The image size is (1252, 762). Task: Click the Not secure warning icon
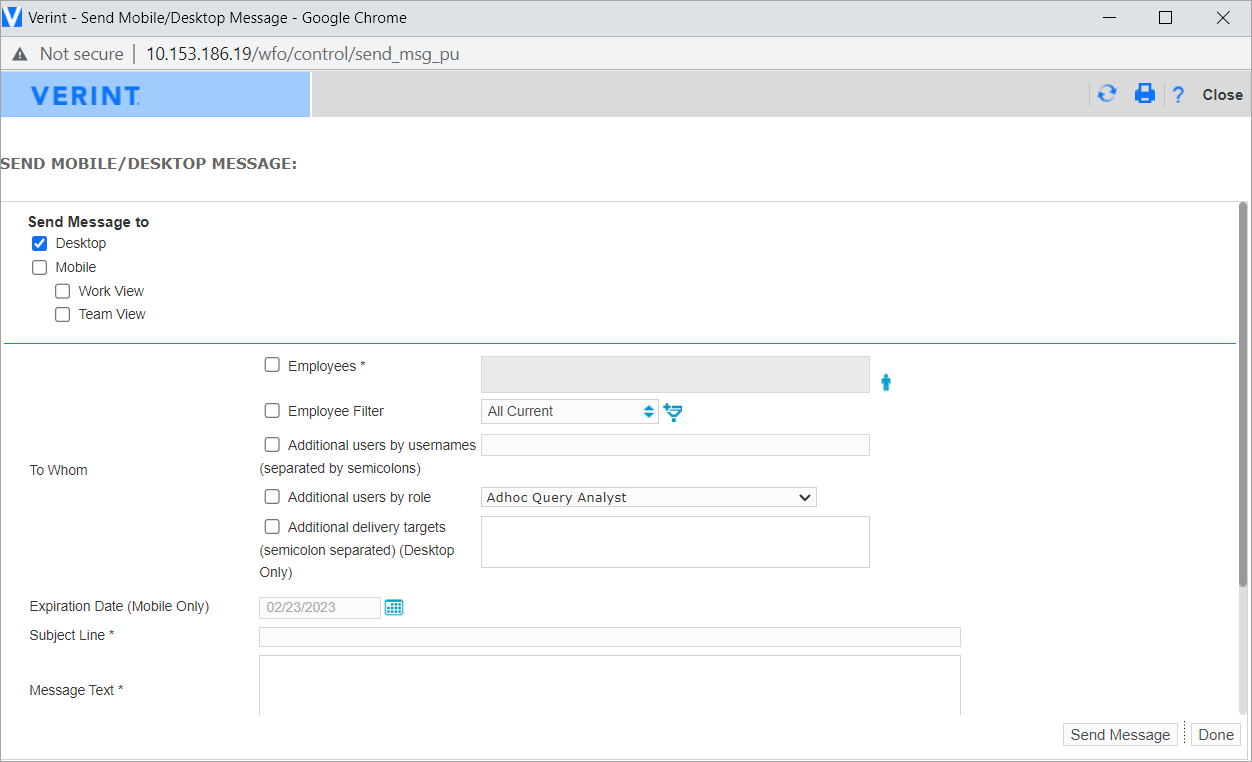[x=20, y=54]
